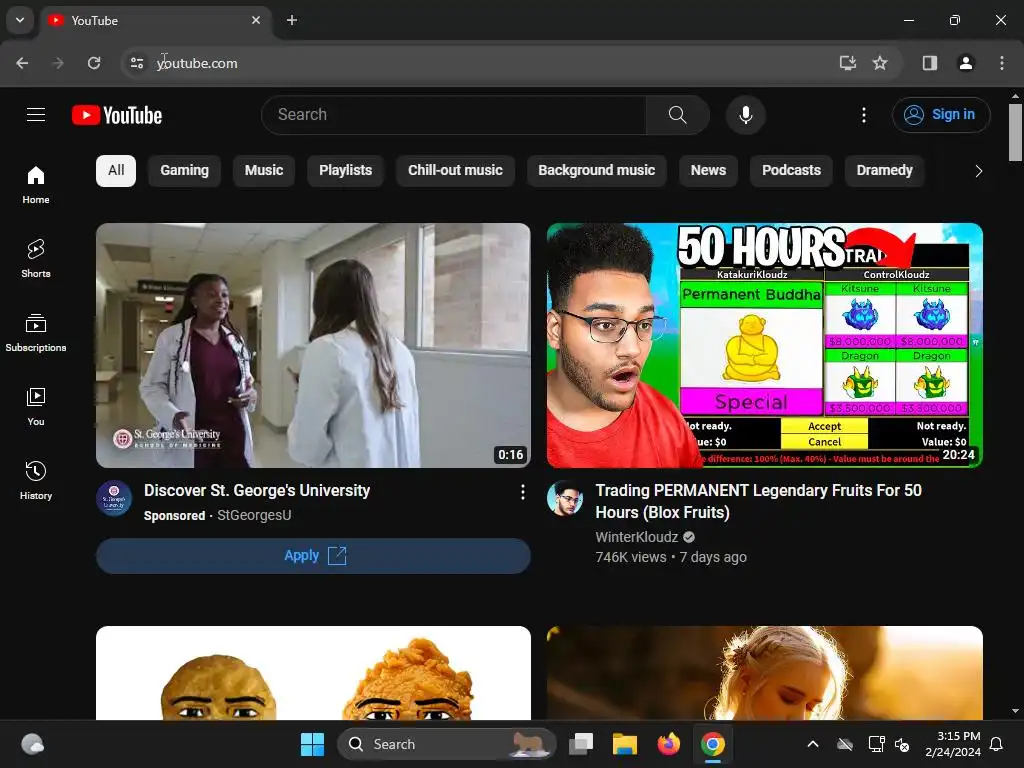Click the page vertical scrollbar thumb
Image resolution: width=1024 pixels, height=768 pixels.
coord(1015,132)
